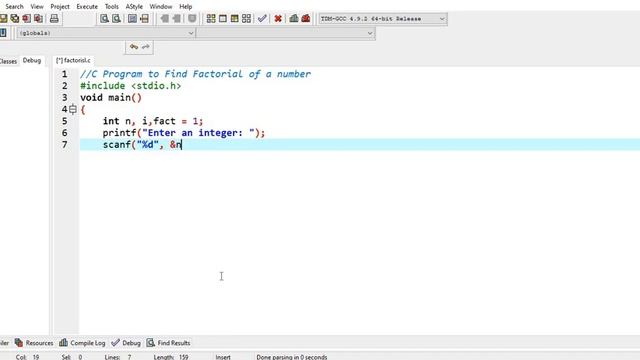Click the Lines: 7 status entry
The width and height of the screenshot is (640, 360).
(118, 357)
